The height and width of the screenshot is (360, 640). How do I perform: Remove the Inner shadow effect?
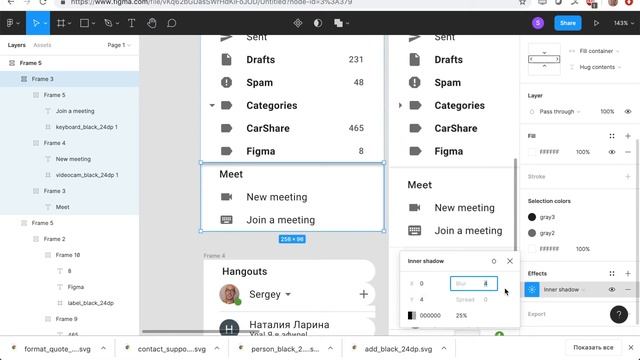[628, 289]
